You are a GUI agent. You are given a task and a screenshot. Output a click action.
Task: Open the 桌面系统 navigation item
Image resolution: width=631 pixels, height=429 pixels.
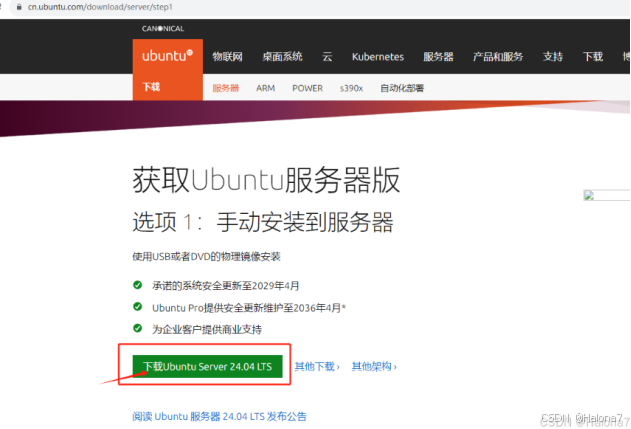(282, 57)
